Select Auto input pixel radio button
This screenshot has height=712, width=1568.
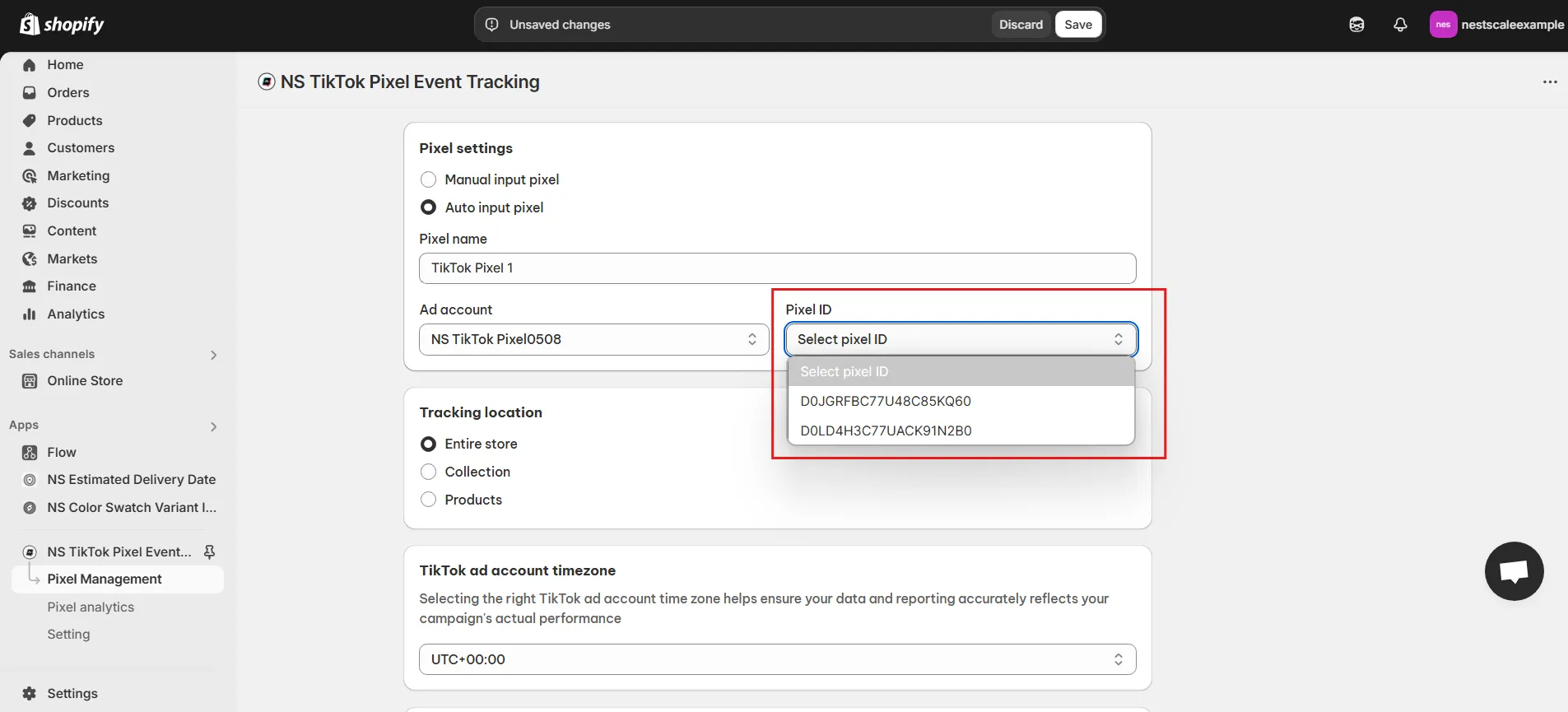click(428, 207)
